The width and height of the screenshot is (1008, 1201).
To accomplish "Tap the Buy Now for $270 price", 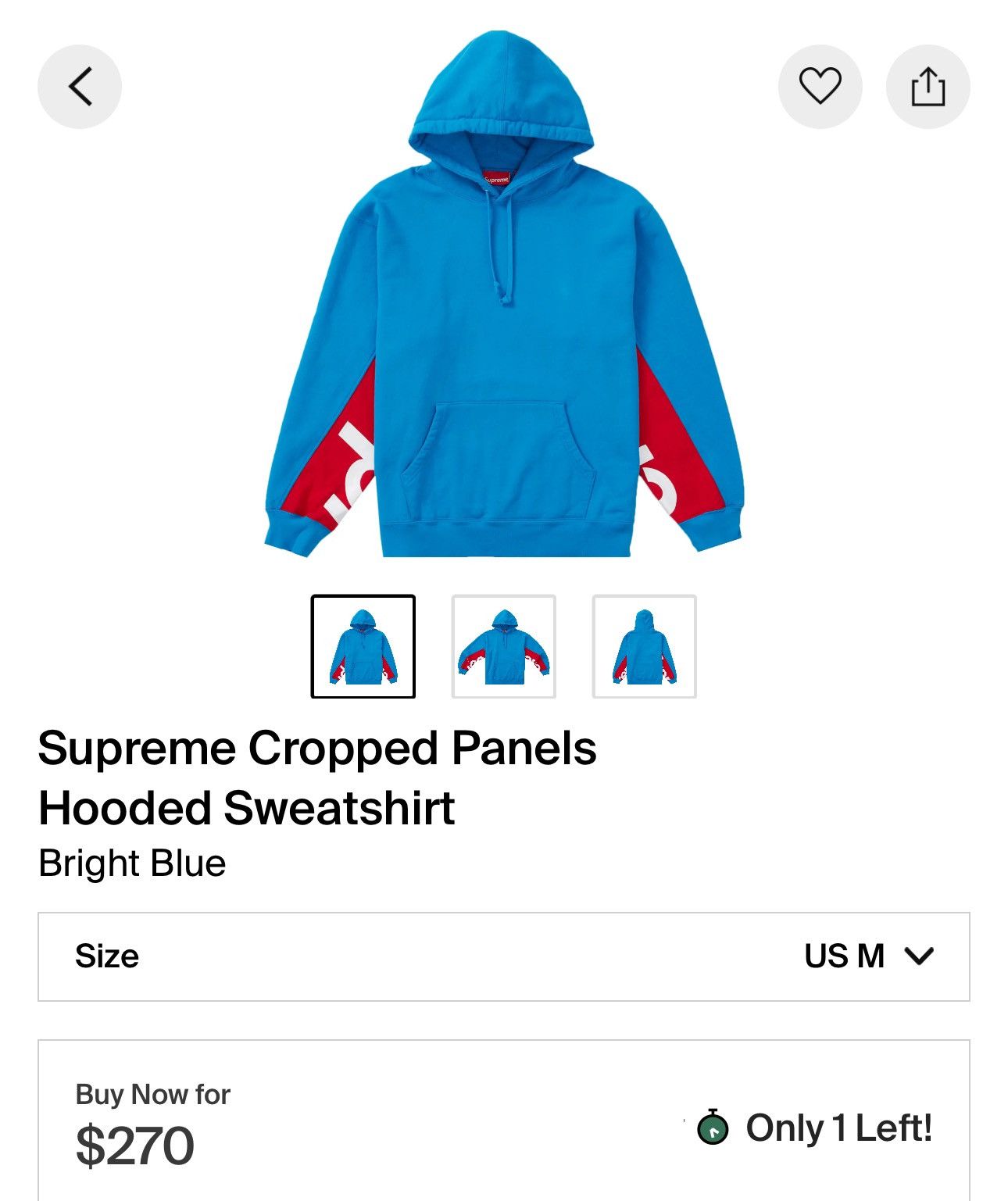I will [134, 1146].
